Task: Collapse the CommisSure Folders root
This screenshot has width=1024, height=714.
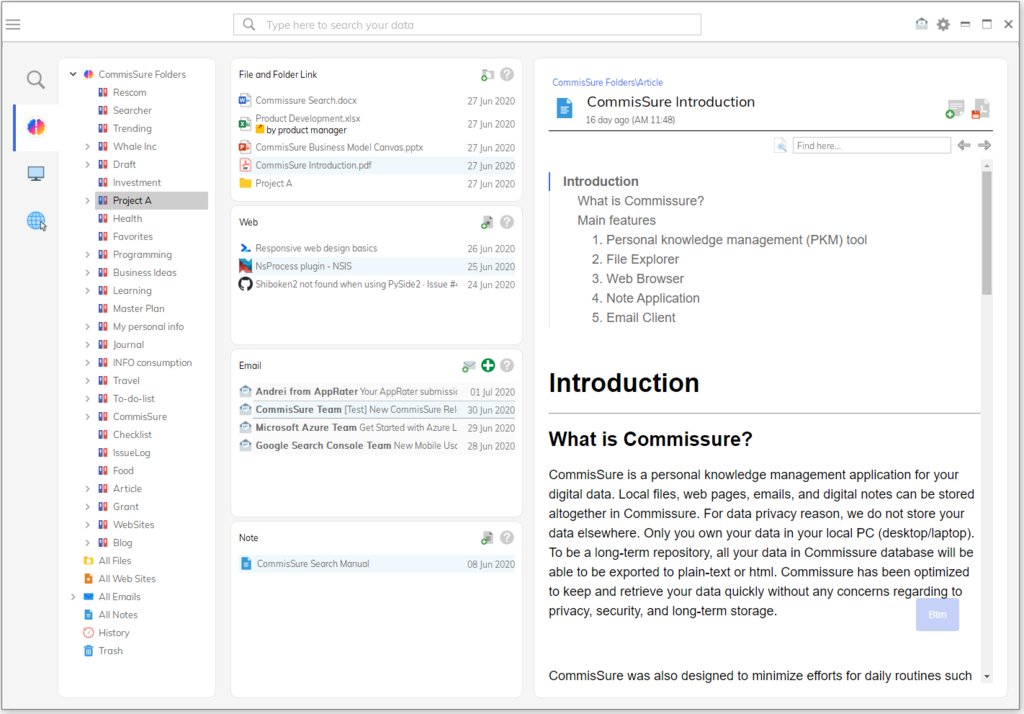Action: pyautogui.click(x=73, y=74)
